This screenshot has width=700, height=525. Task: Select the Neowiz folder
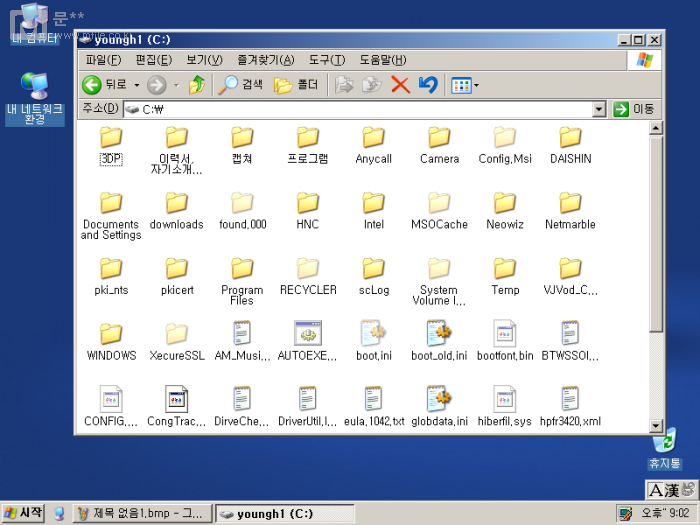(x=504, y=212)
